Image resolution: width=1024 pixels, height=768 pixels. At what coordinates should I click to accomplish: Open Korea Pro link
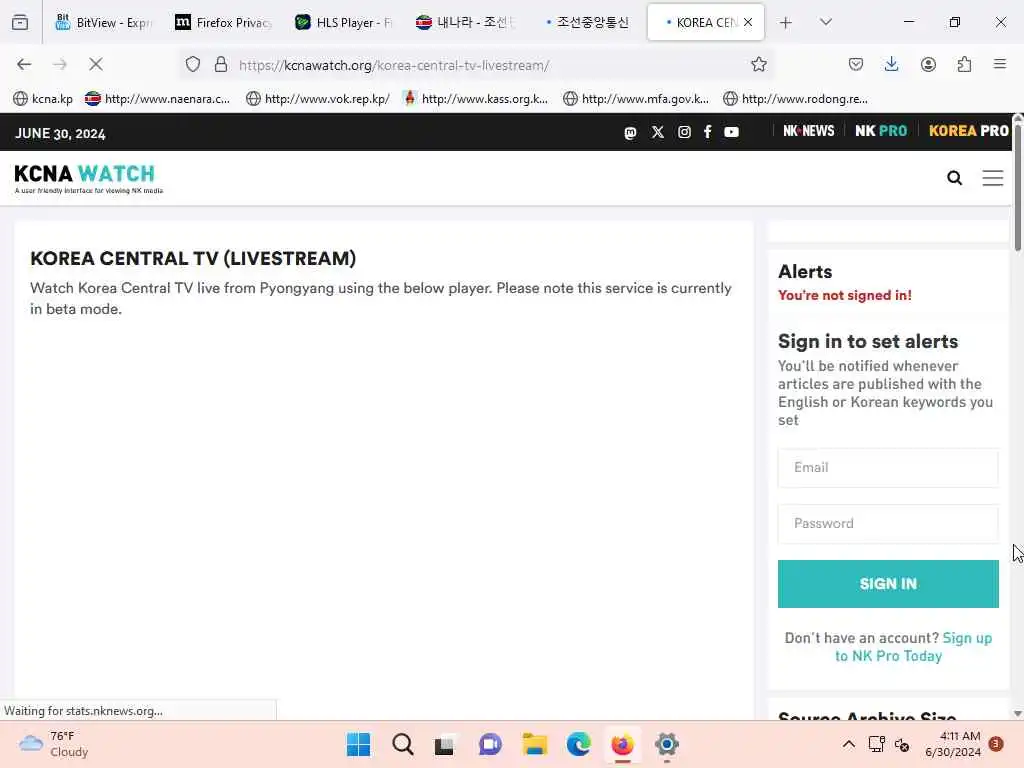[968, 131]
